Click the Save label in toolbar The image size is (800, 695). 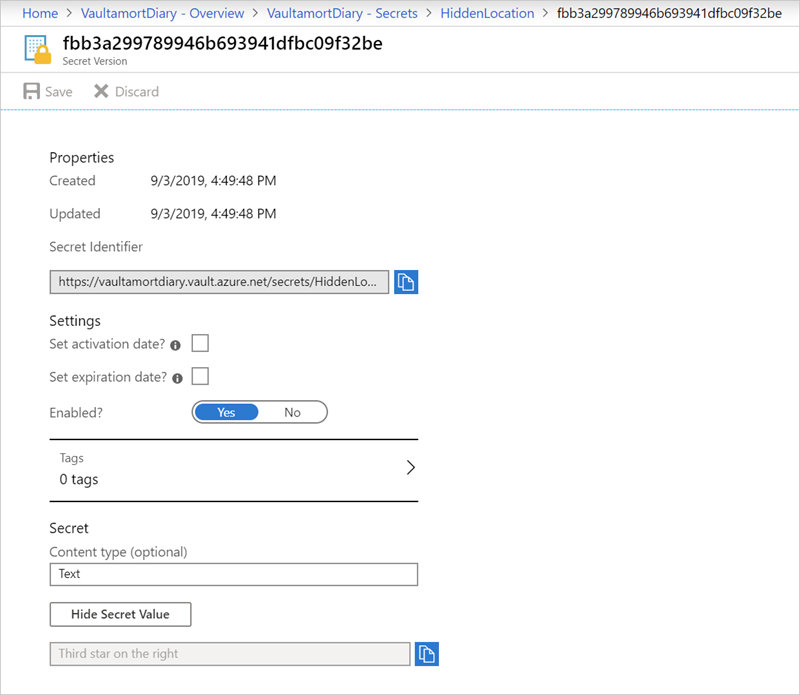[59, 92]
